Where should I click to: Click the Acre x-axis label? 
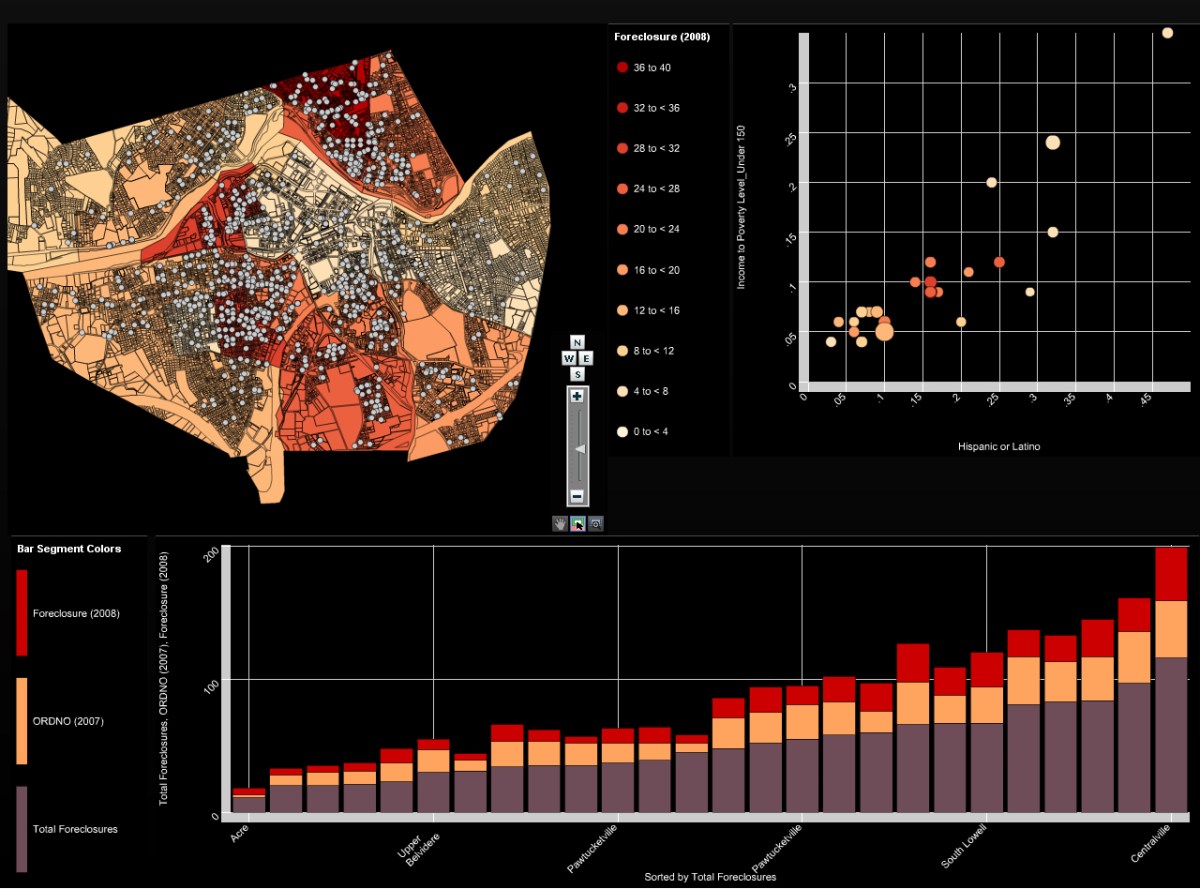point(239,833)
